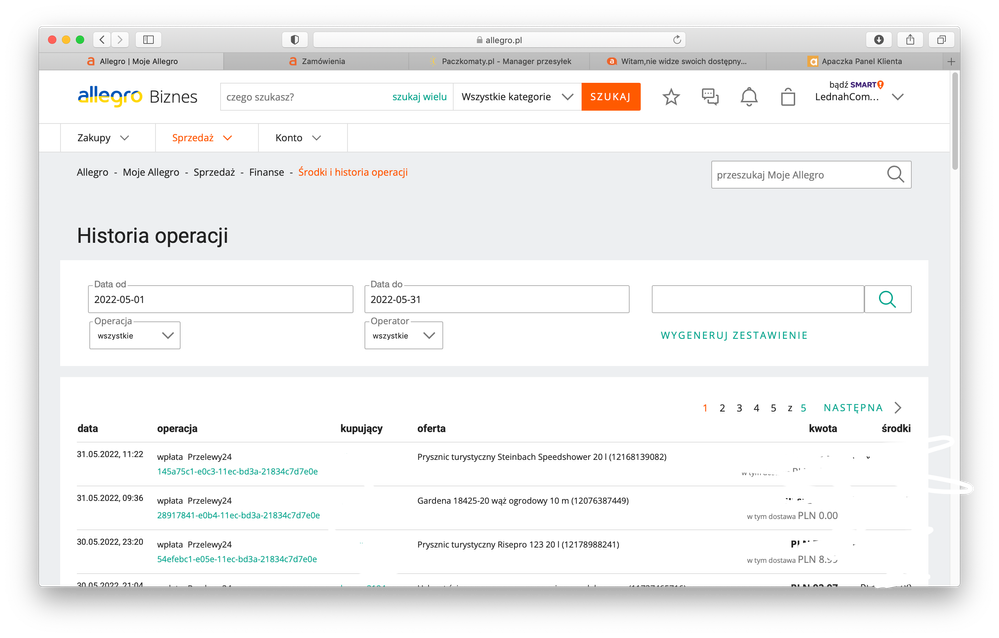The width and height of the screenshot is (999, 638).
Task: Click the Data od date field
Action: click(220, 299)
